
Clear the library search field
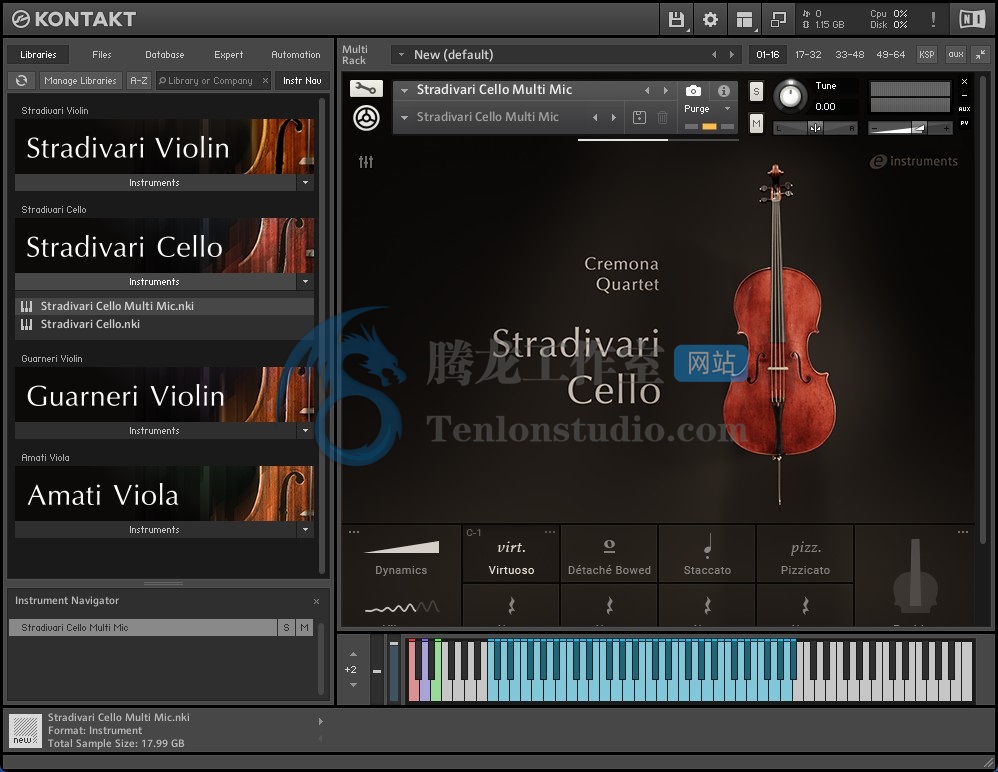[265, 81]
